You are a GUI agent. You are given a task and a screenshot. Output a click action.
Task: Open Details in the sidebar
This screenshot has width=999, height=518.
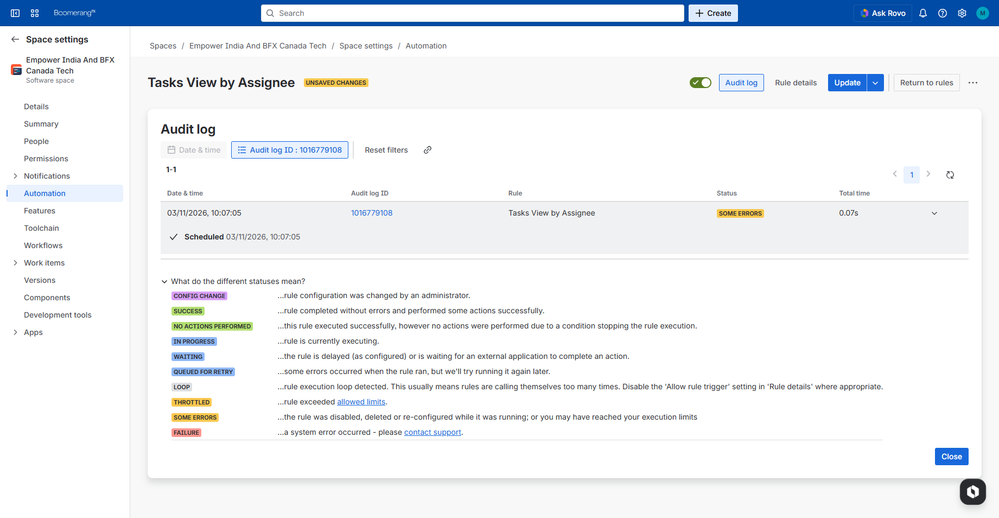point(36,106)
